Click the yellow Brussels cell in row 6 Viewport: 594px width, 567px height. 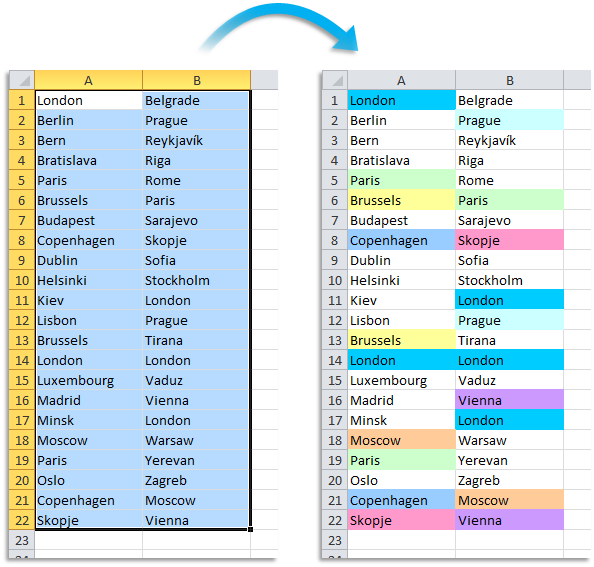[402, 200]
